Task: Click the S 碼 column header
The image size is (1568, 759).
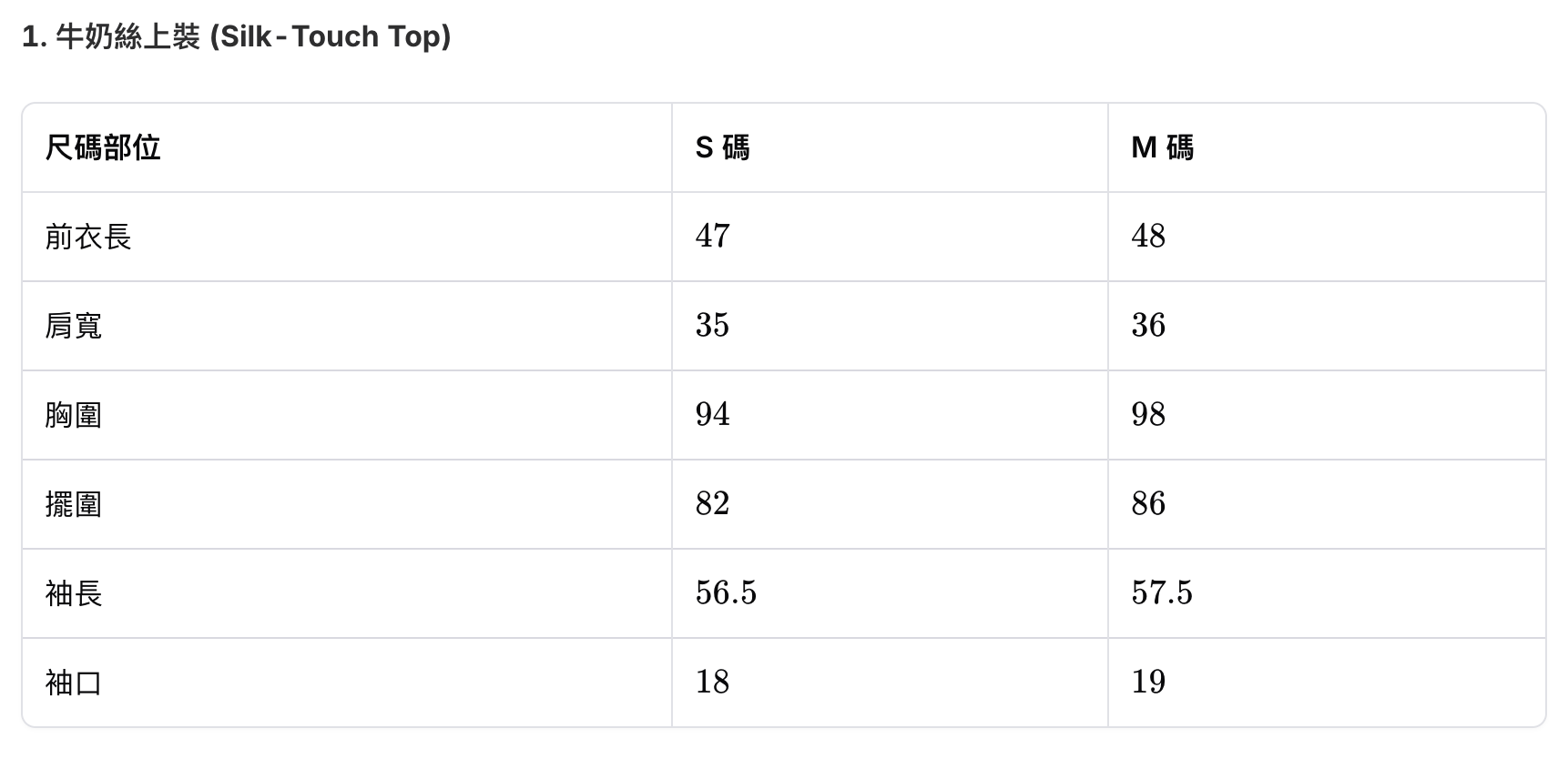Action: click(722, 147)
